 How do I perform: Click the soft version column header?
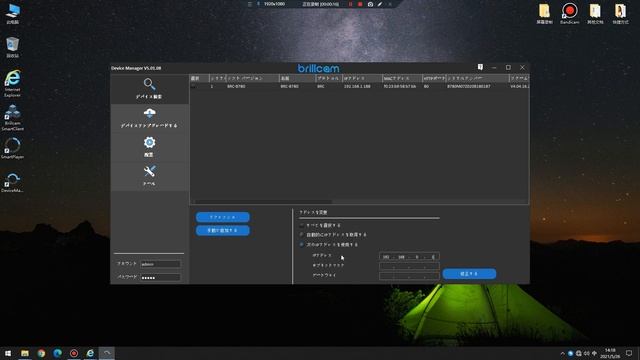tap(252, 78)
